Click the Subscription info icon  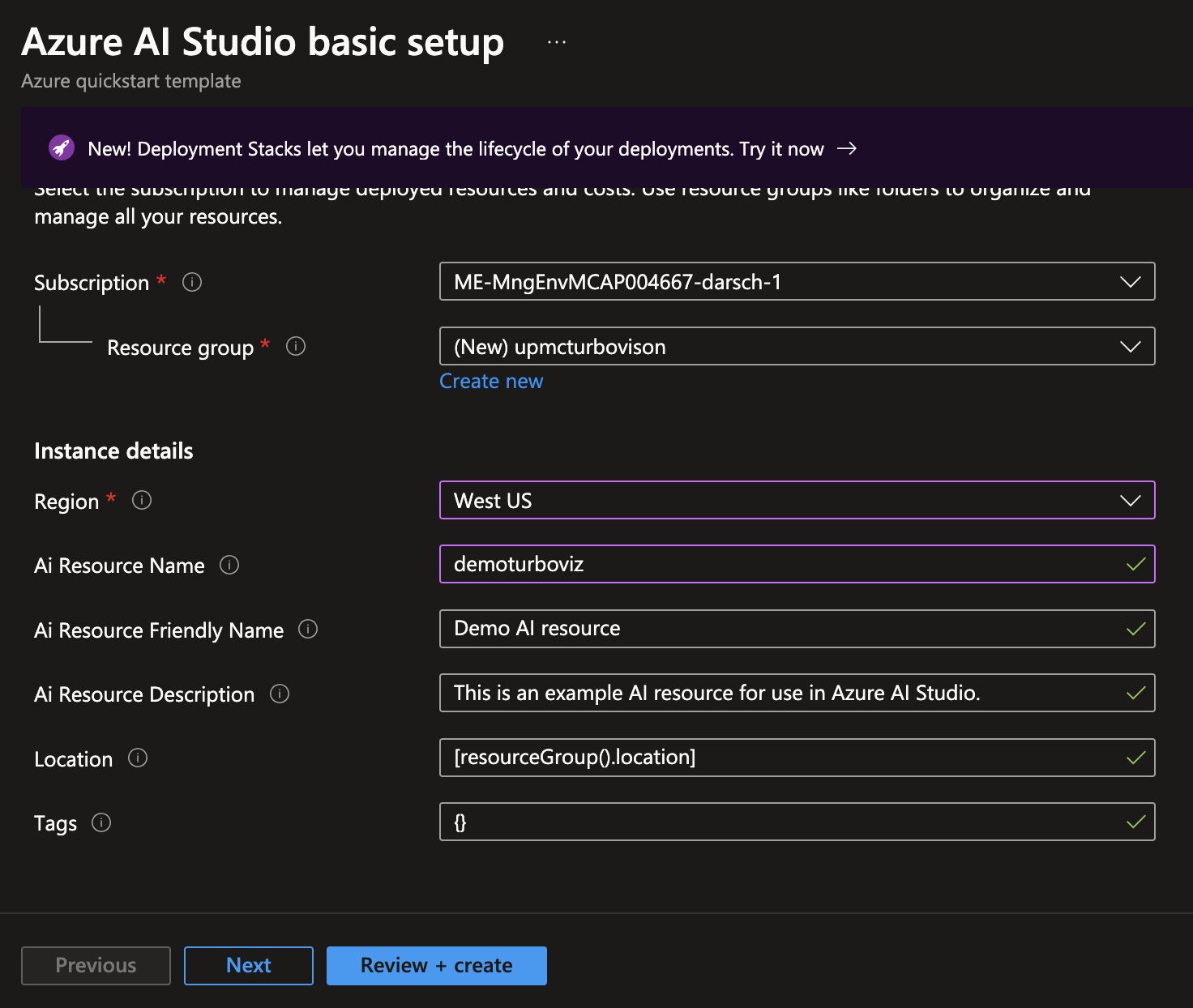coord(192,282)
